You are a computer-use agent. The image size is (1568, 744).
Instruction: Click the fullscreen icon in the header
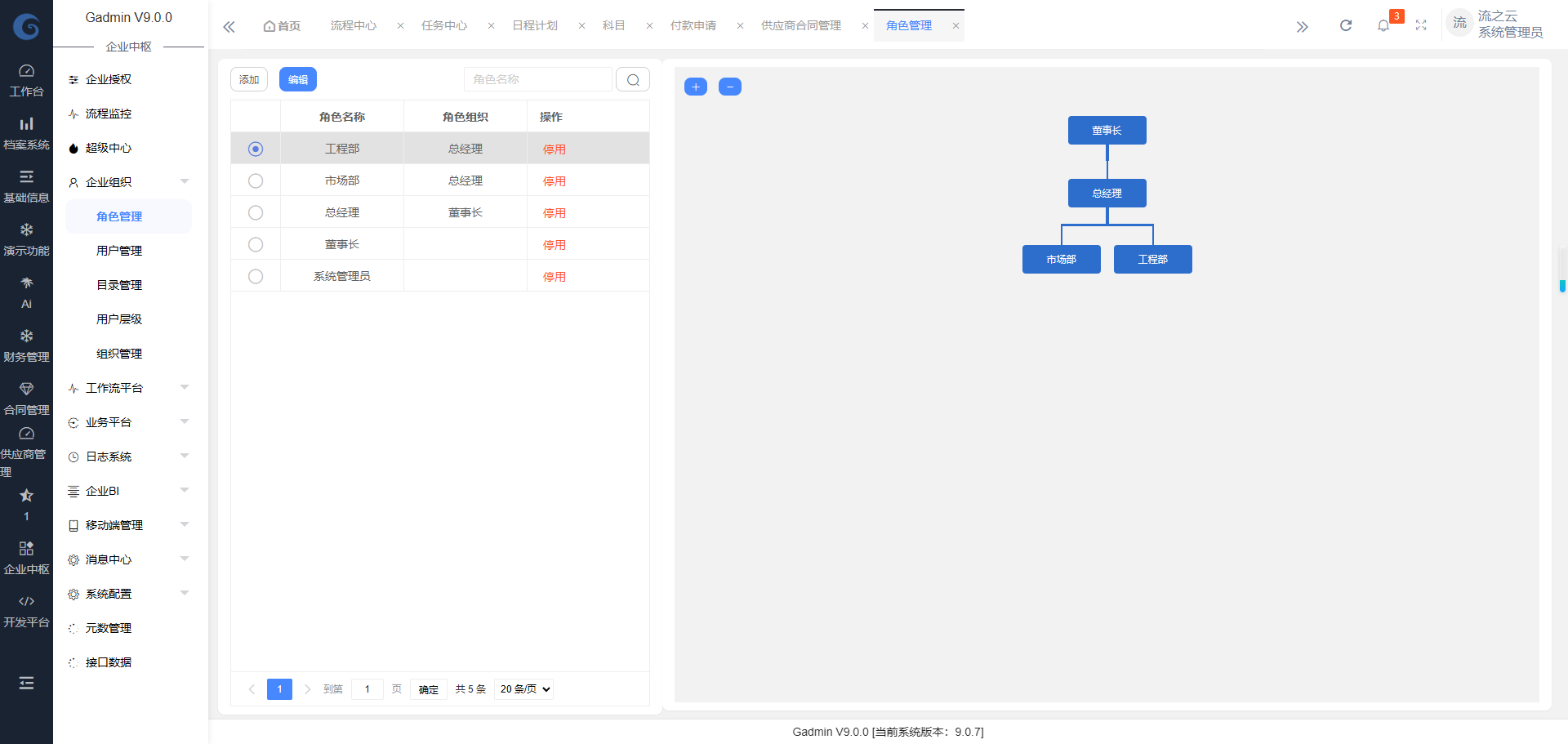point(1421,25)
